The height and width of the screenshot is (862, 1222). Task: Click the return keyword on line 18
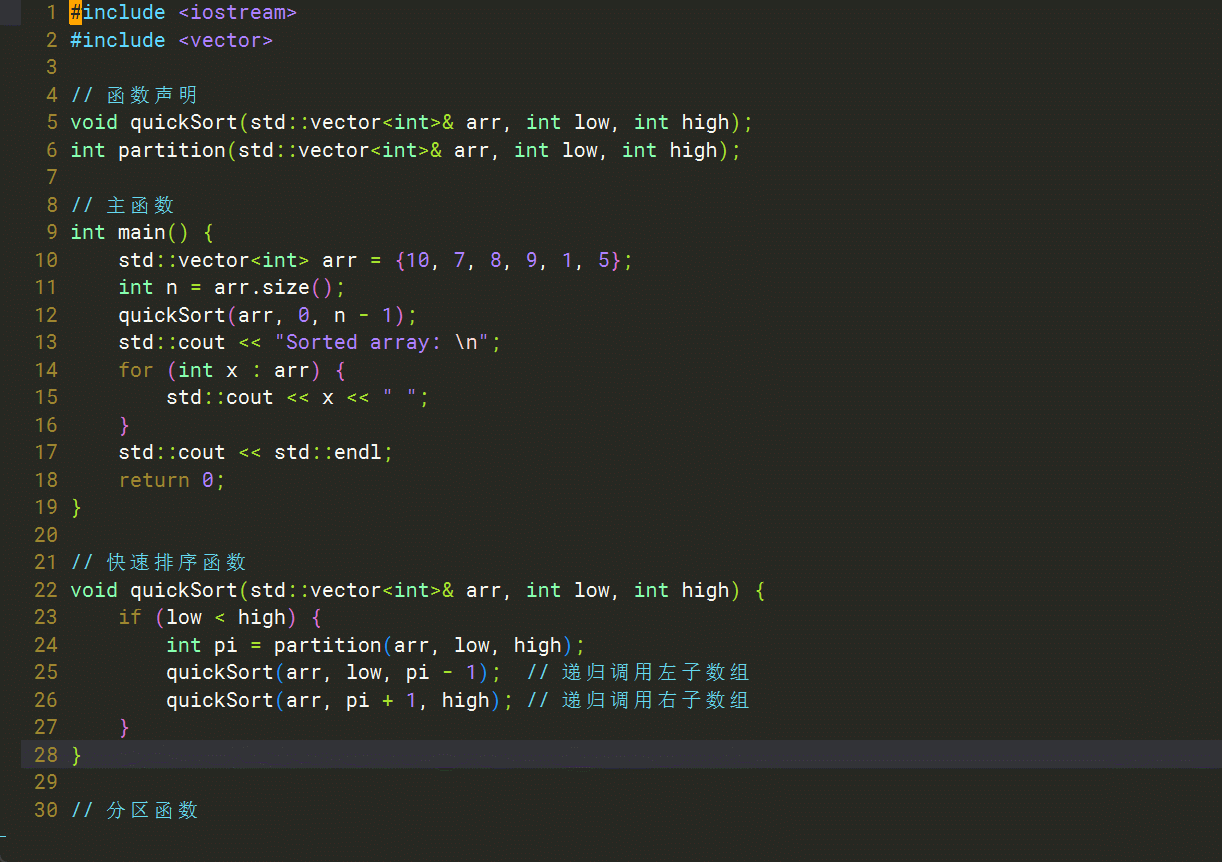[x=154, y=481]
